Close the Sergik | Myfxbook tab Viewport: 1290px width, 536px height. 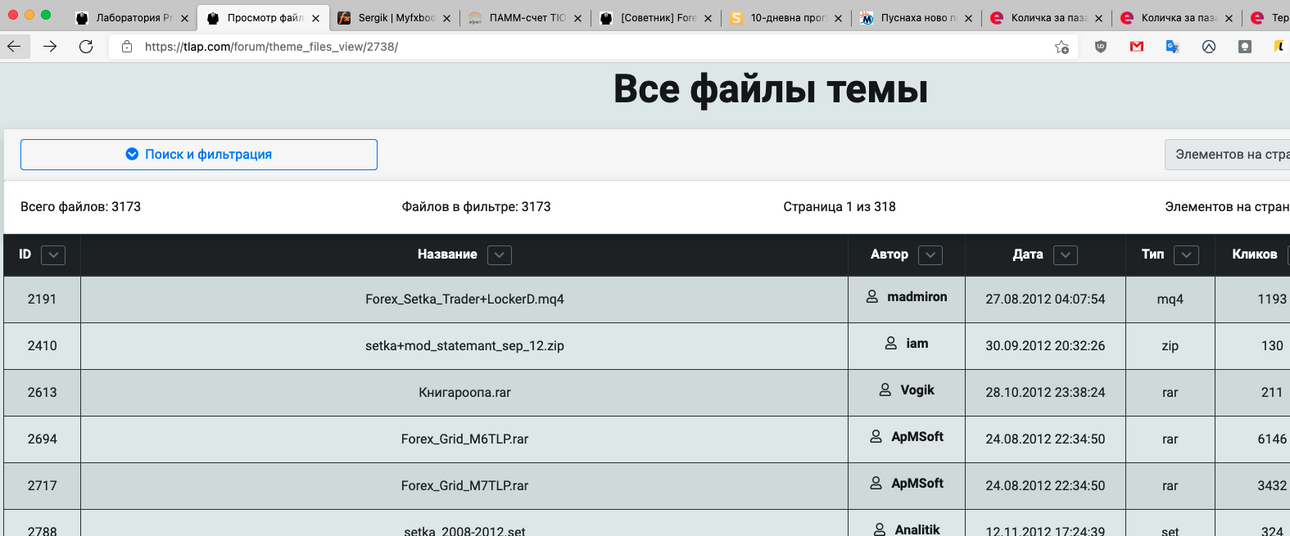click(x=447, y=18)
